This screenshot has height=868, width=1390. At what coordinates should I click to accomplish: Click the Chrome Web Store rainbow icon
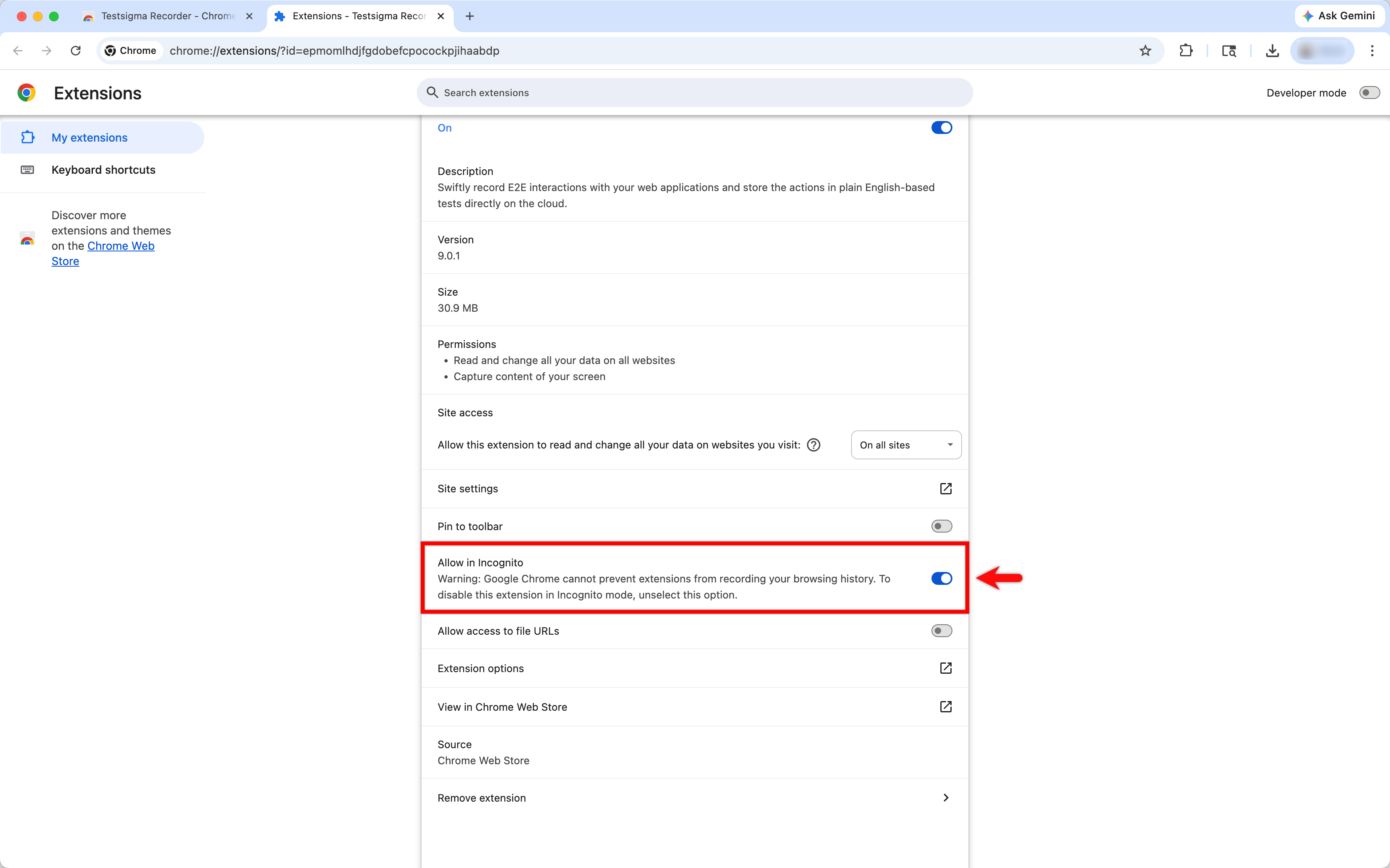(x=27, y=238)
